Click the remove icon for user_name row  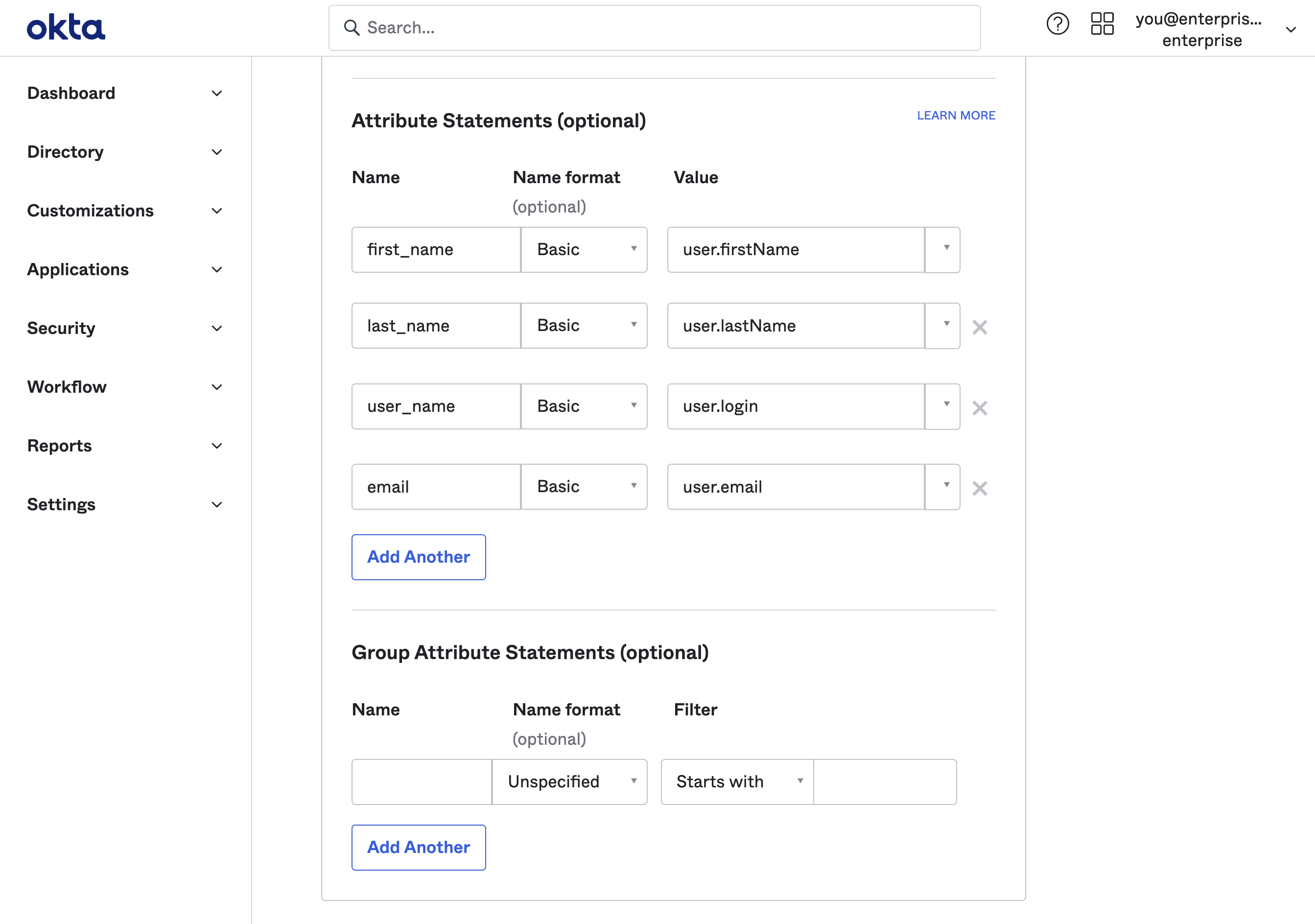tap(979, 407)
